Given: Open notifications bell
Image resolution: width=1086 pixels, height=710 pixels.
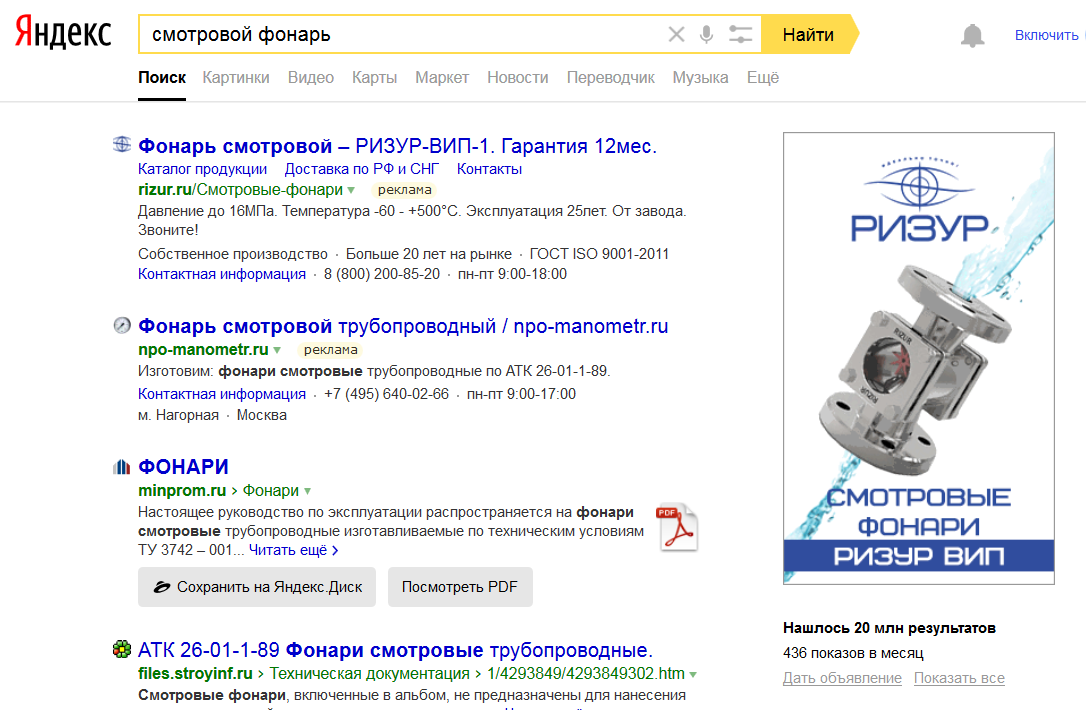Looking at the screenshot, I should tap(972, 35).
